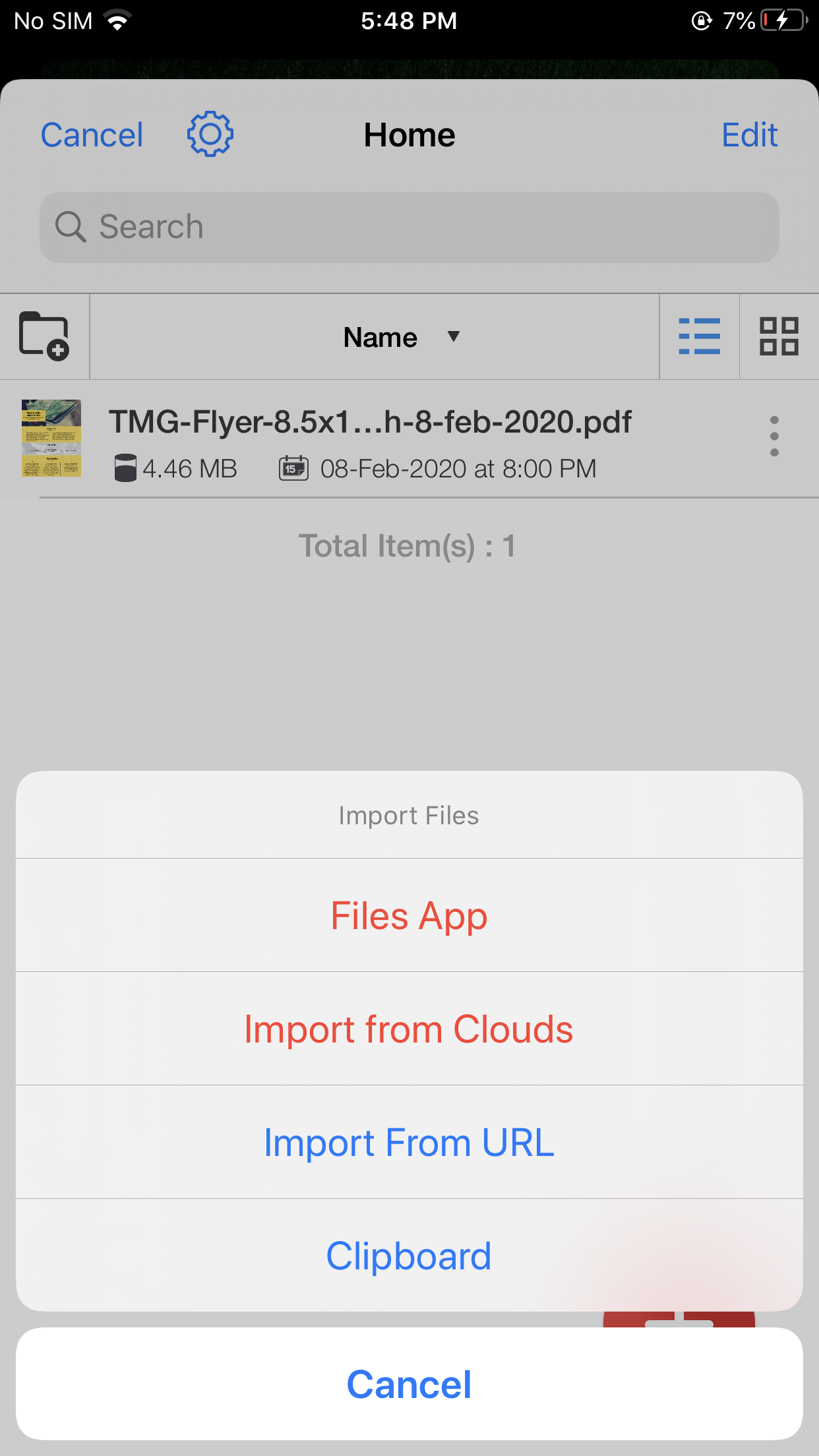The image size is (819, 1456).
Task: Select Import from Clouds
Action: [409, 1029]
